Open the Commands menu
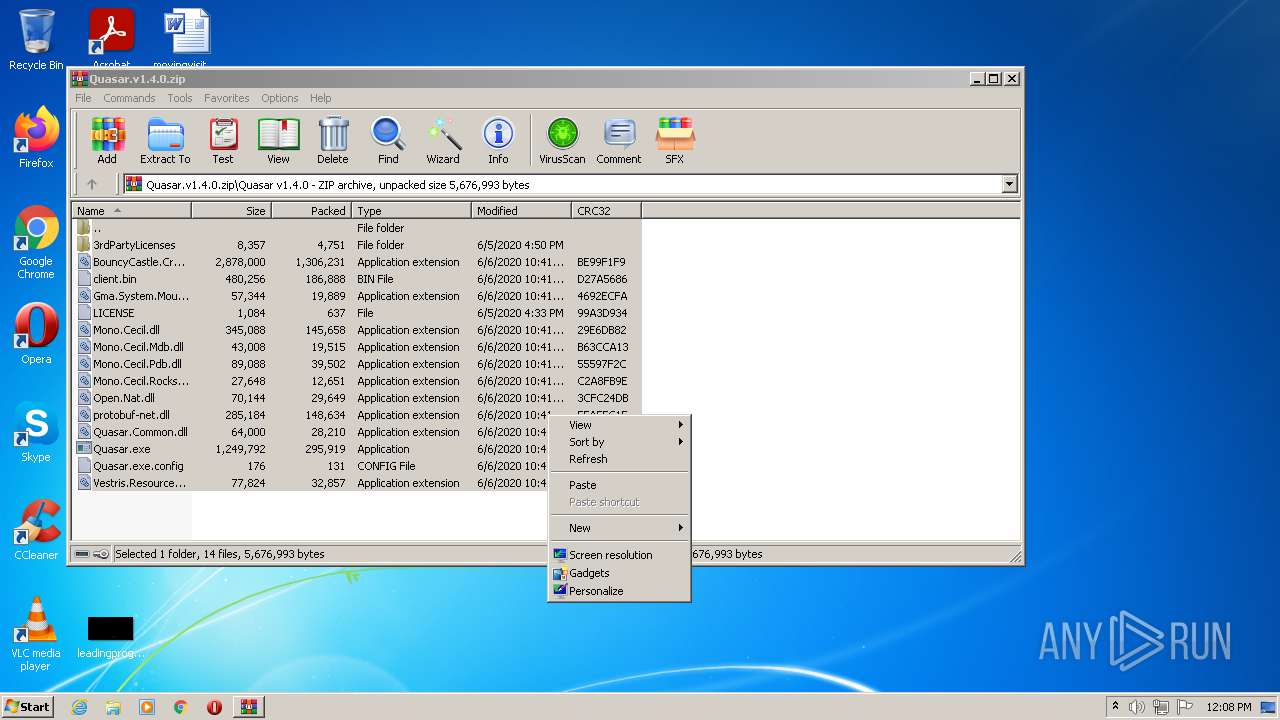The image size is (1280, 720). pos(129,98)
